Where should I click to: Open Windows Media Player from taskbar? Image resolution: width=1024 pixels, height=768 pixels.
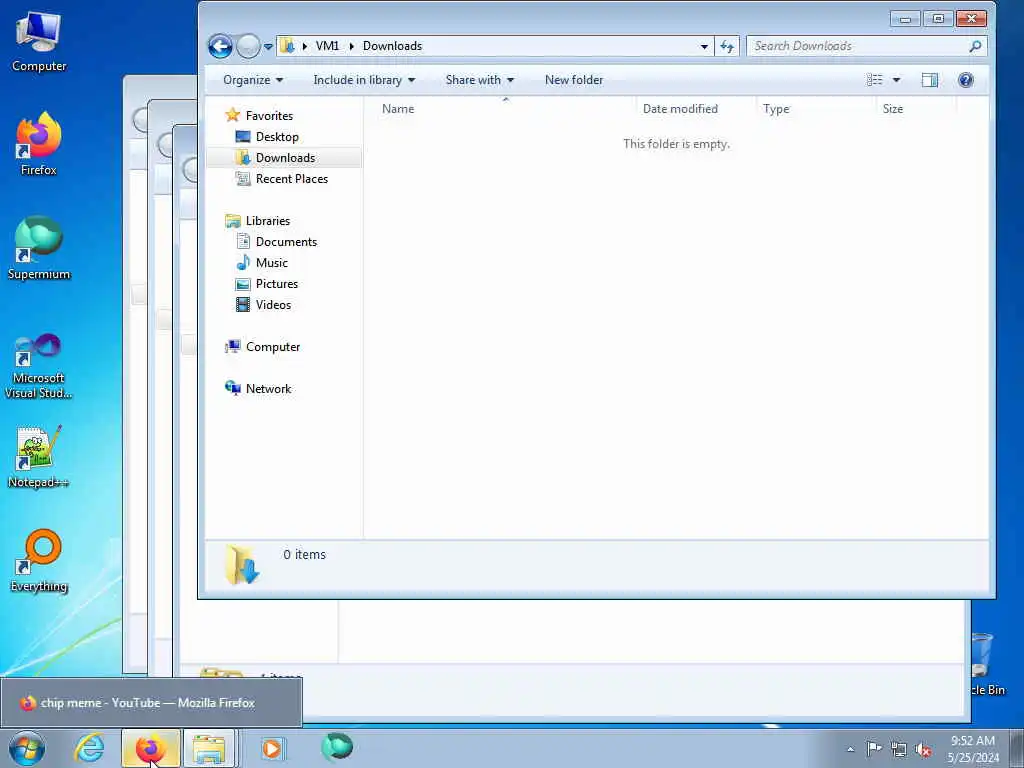coord(272,748)
